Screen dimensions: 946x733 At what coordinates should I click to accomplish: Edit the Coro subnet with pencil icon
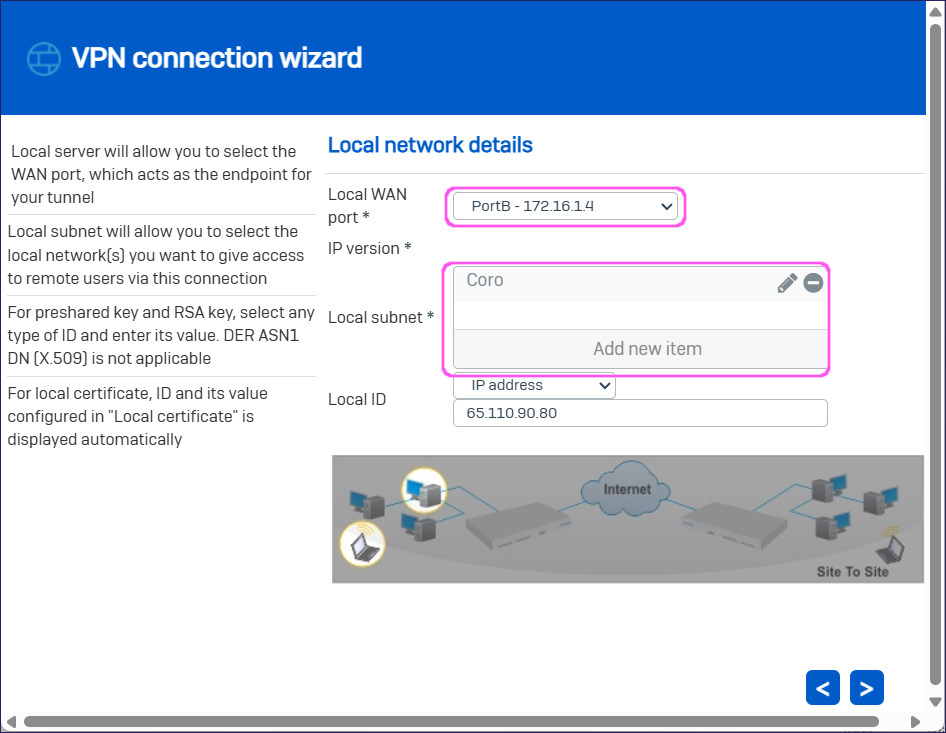click(x=787, y=283)
